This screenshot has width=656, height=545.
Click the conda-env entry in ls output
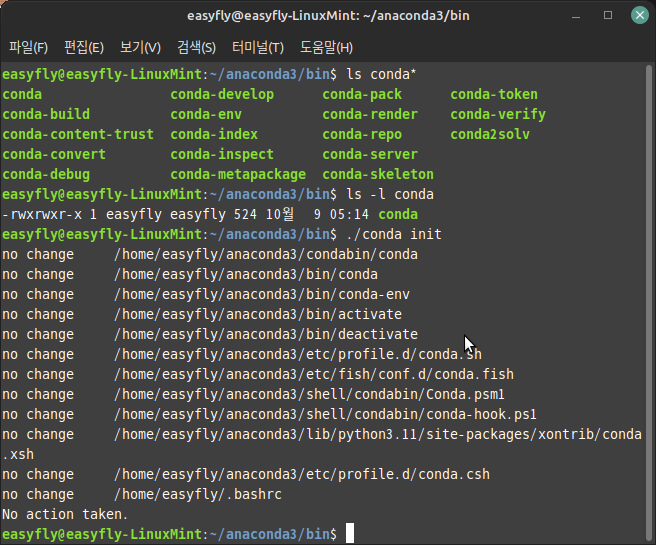click(x=206, y=115)
